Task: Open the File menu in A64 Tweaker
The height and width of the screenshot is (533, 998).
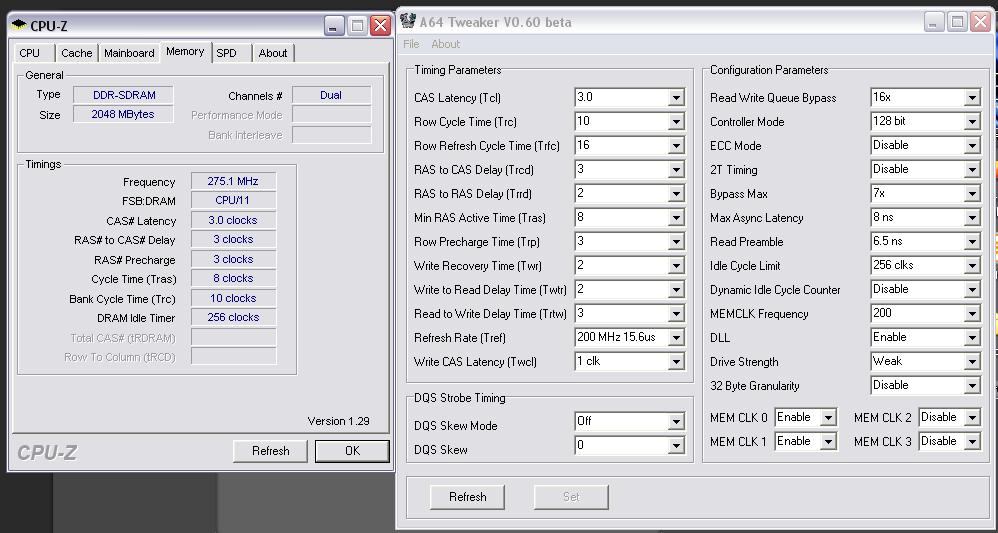Action: 411,44
